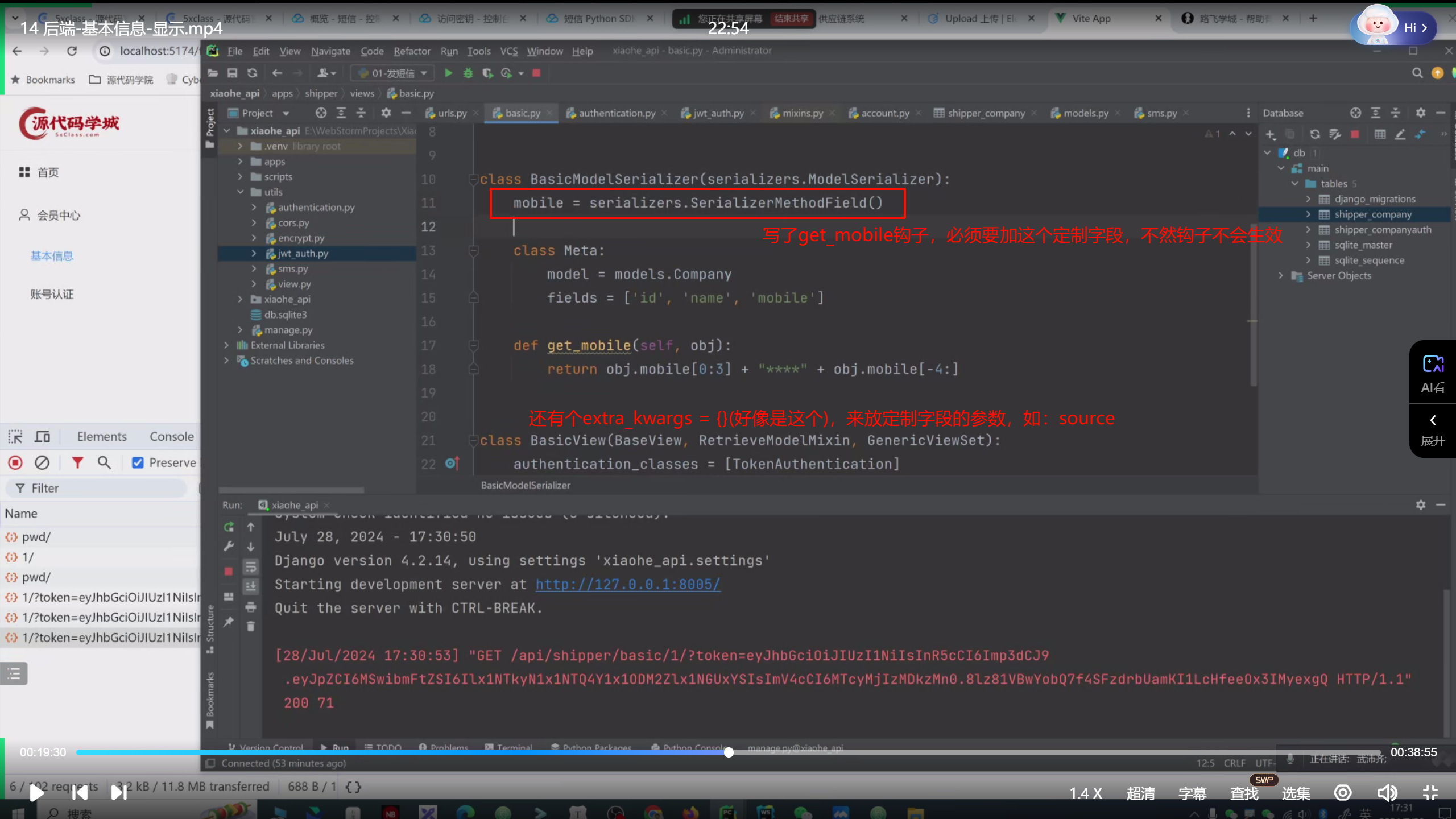Click the Run panel settings gear
This screenshot has height=819, width=1456.
[1421, 504]
